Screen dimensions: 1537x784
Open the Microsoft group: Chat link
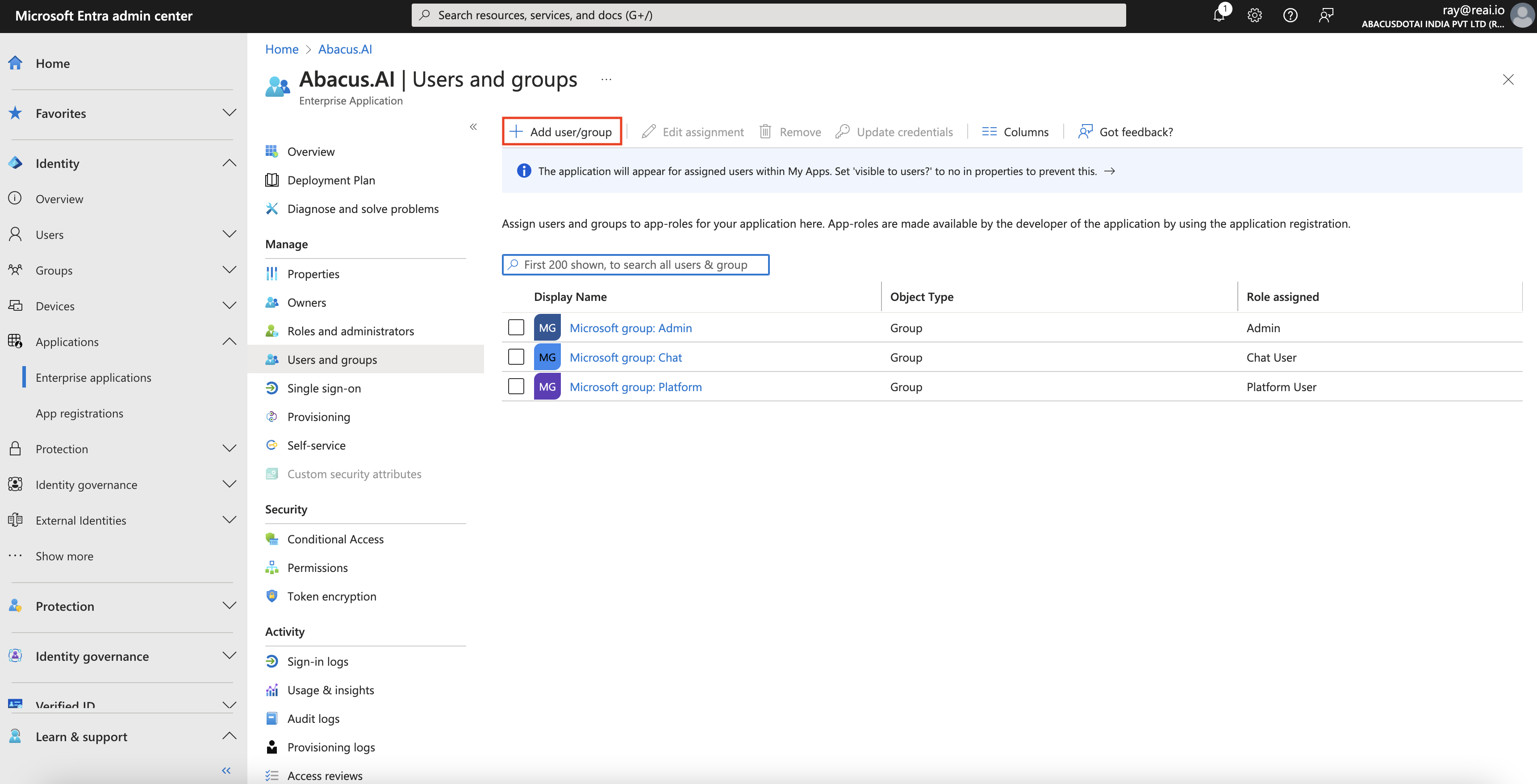coord(625,357)
